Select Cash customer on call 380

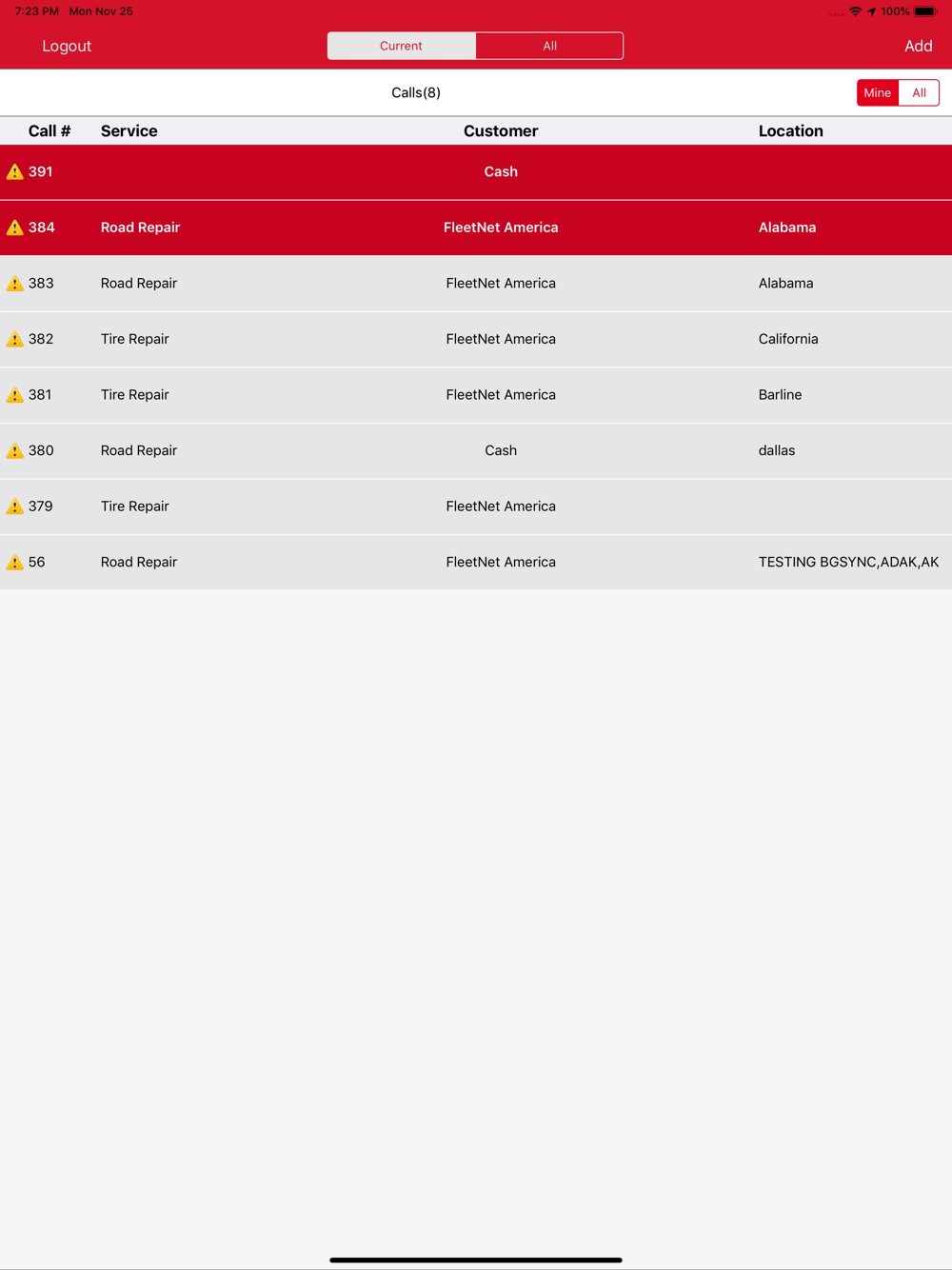pyautogui.click(x=501, y=450)
